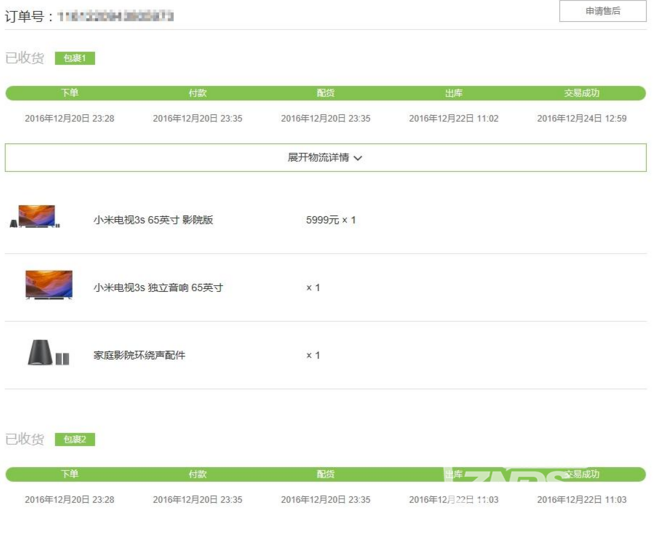This screenshot has height=537, width=653.
Task: Click the × 1 quantity for 家庭影院环绕声配件
Action: point(313,355)
